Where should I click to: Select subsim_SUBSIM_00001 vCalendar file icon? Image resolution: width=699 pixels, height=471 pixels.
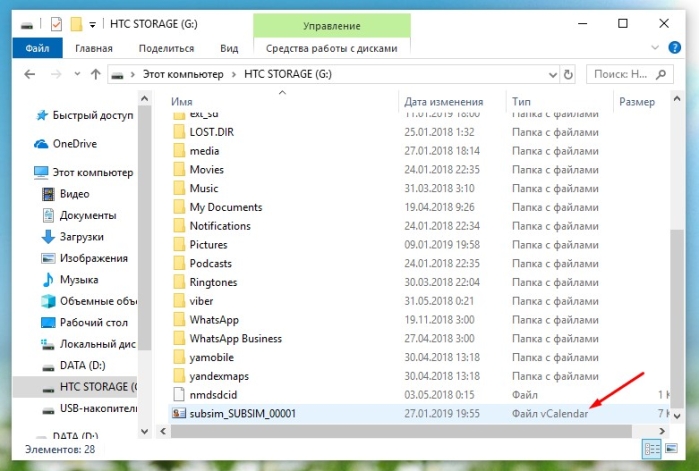179,414
